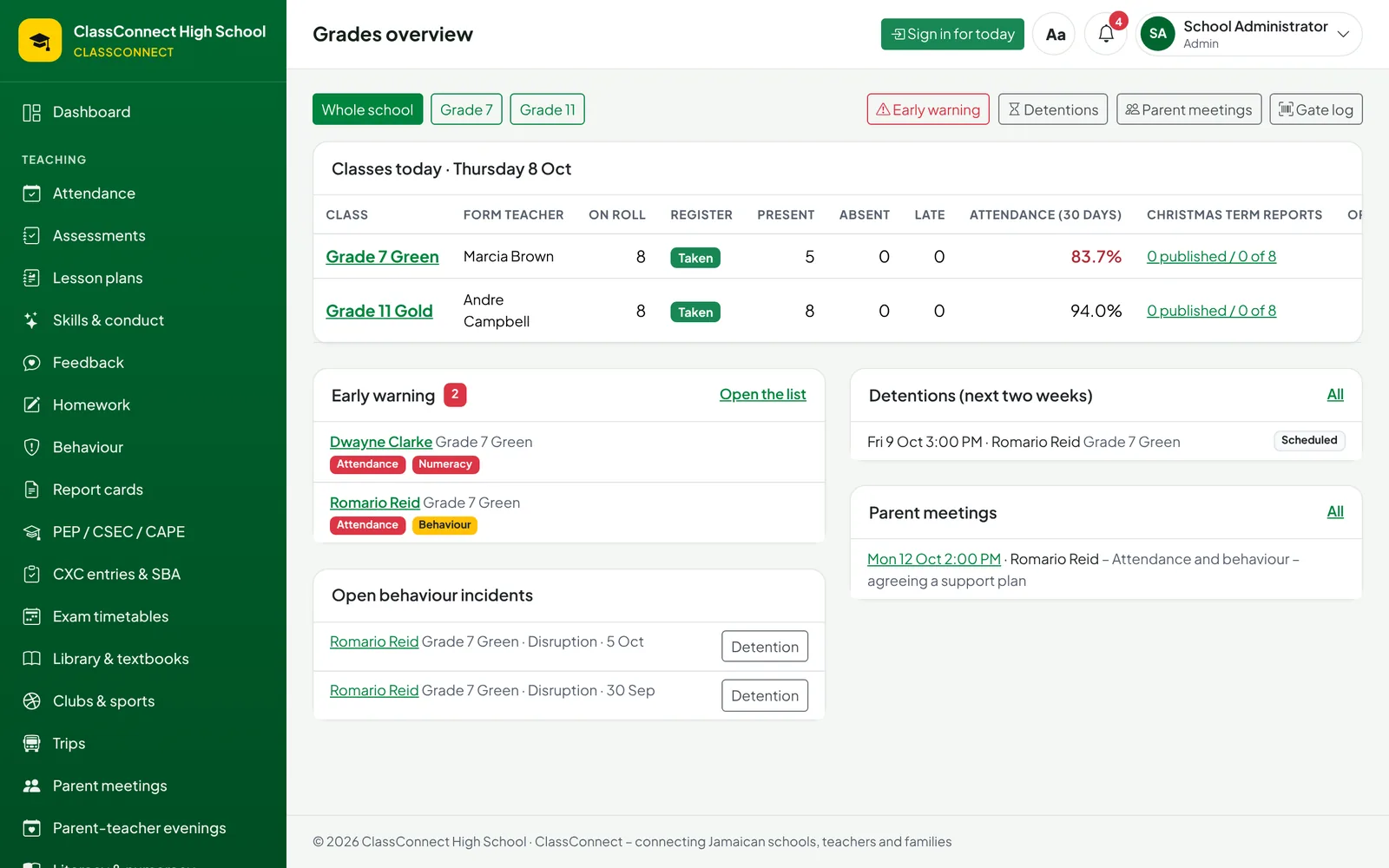
Task: Click Open the list in Early warning
Action: pos(762,394)
